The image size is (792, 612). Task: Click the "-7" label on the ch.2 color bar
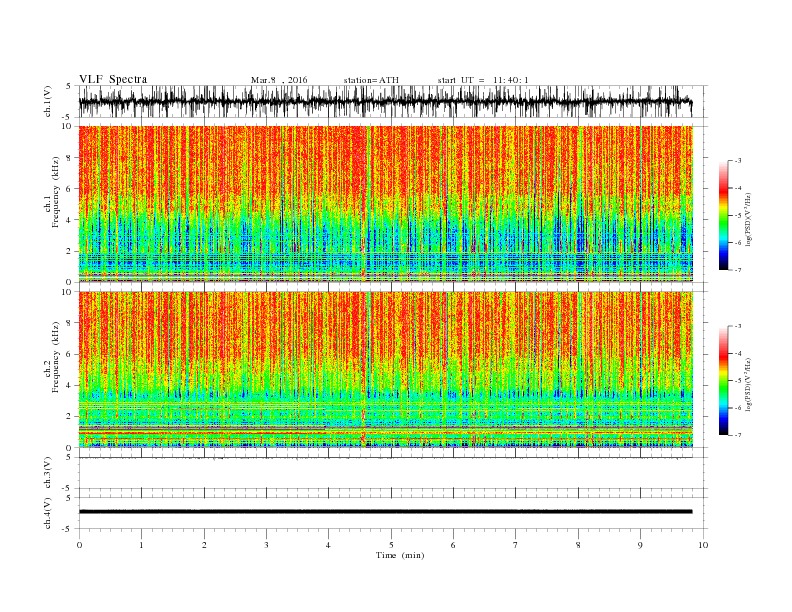coord(737,435)
